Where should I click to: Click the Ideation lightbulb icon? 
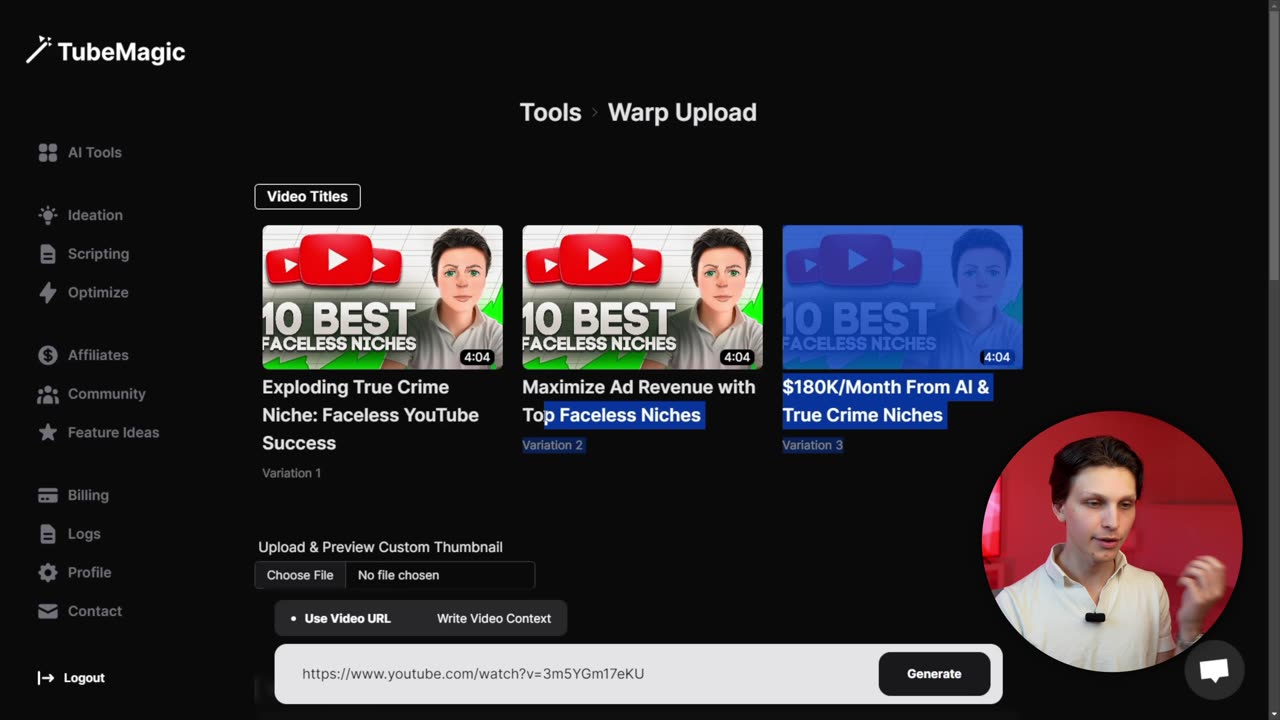coord(48,215)
